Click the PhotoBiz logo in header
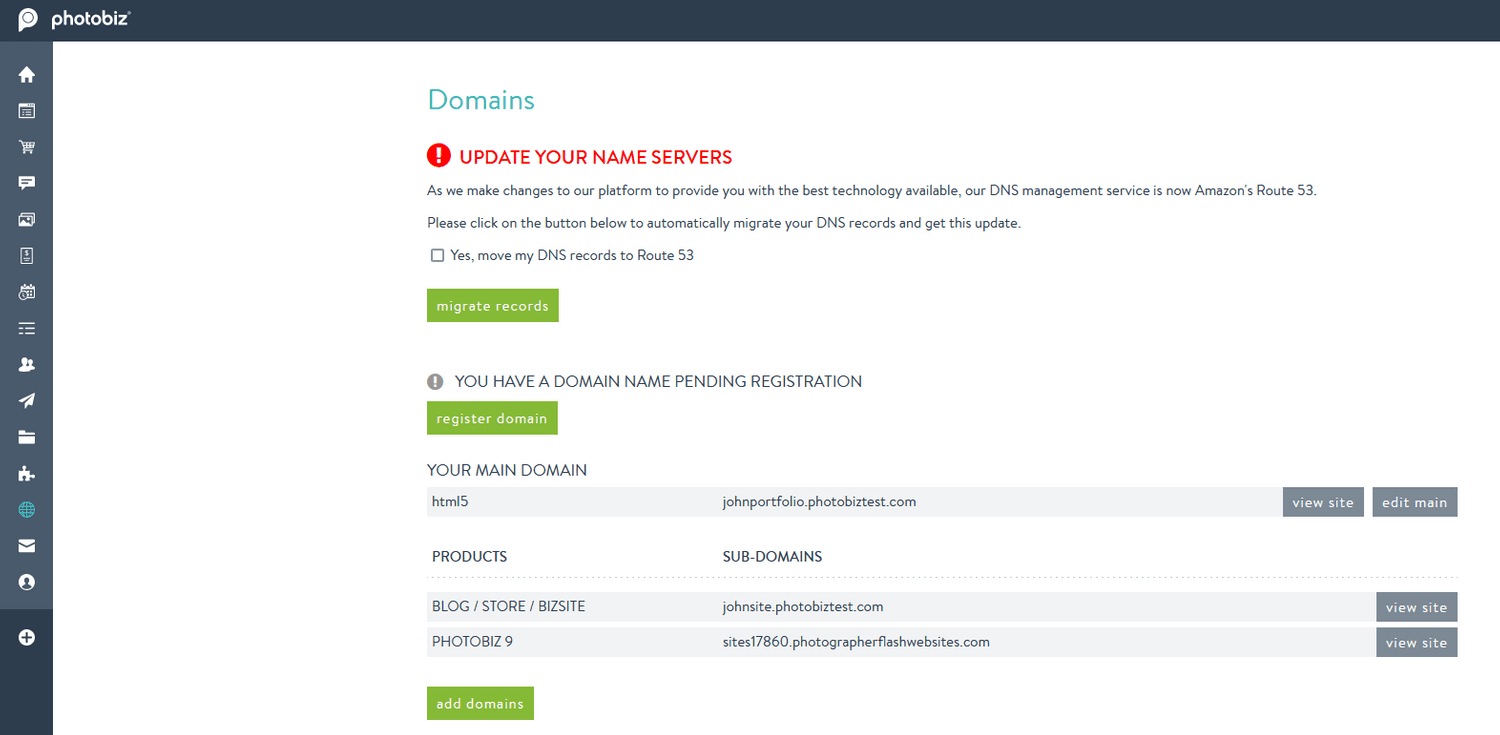The height and width of the screenshot is (735, 1500). (x=74, y=19)
